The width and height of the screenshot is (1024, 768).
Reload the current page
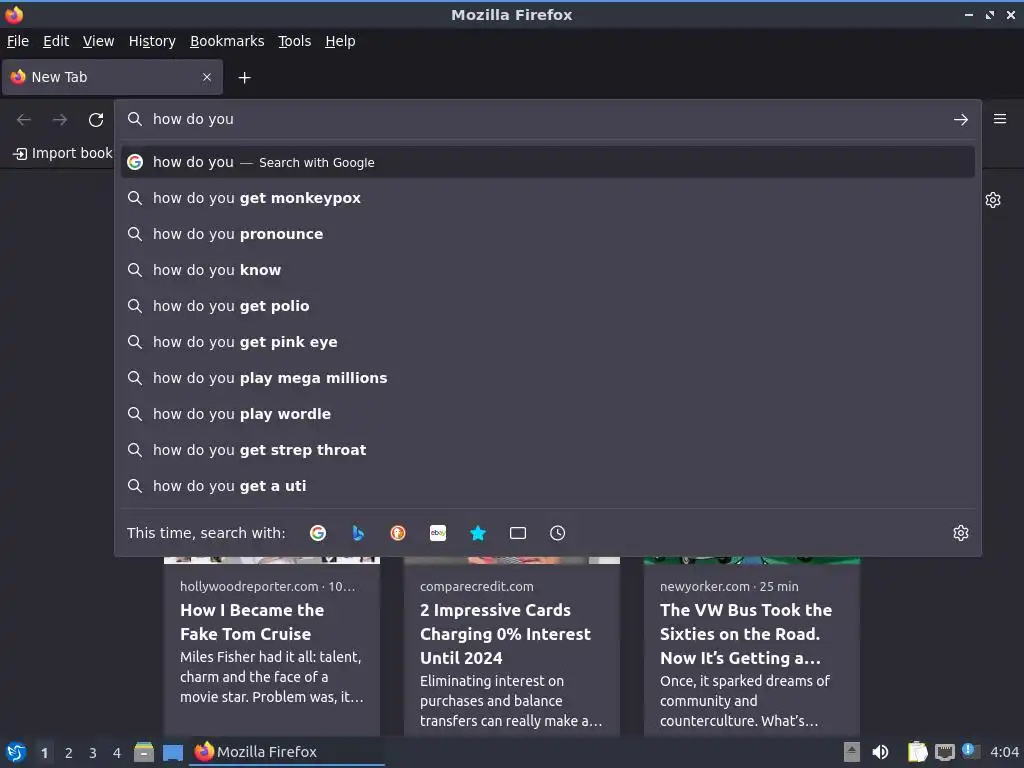(x=96, y=120)
